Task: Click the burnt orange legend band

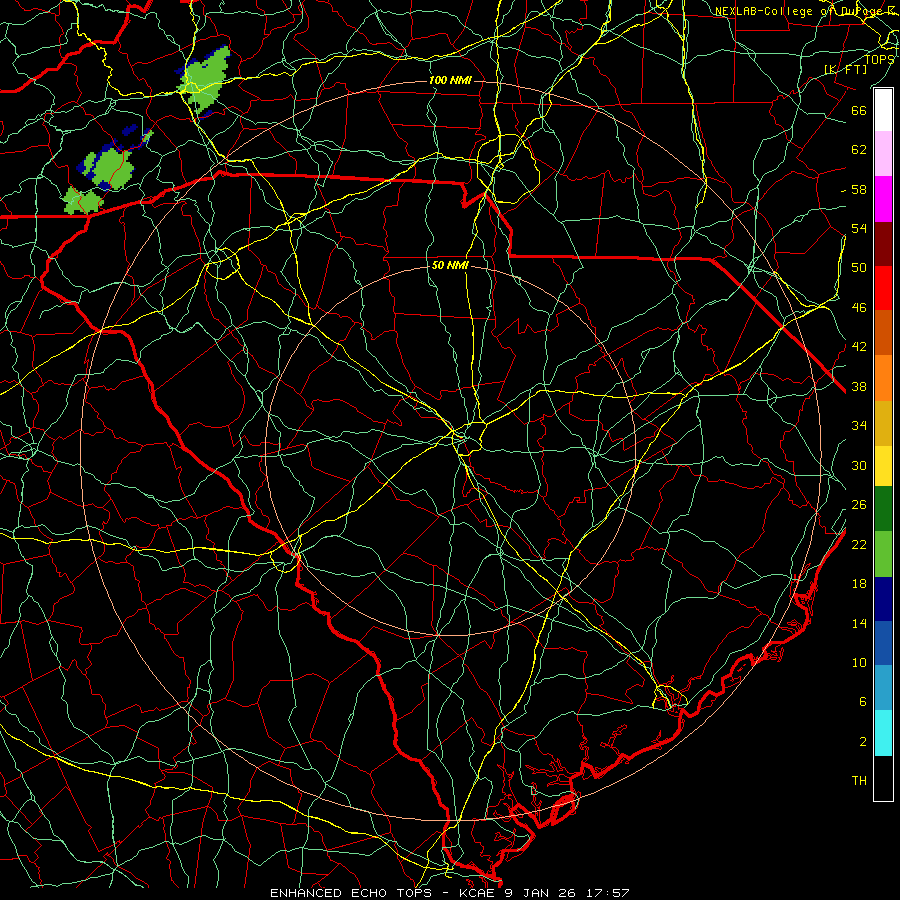Action: [x=883, y=333]
